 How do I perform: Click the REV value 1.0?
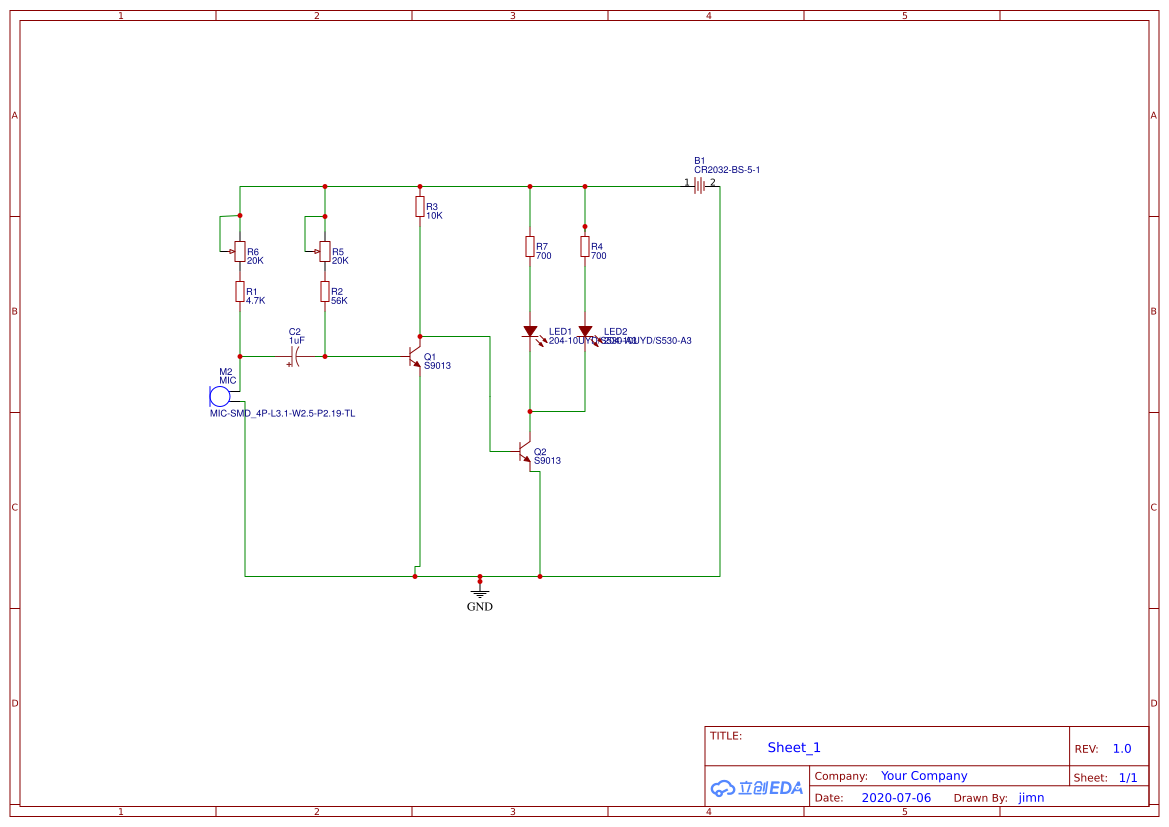1122,749
